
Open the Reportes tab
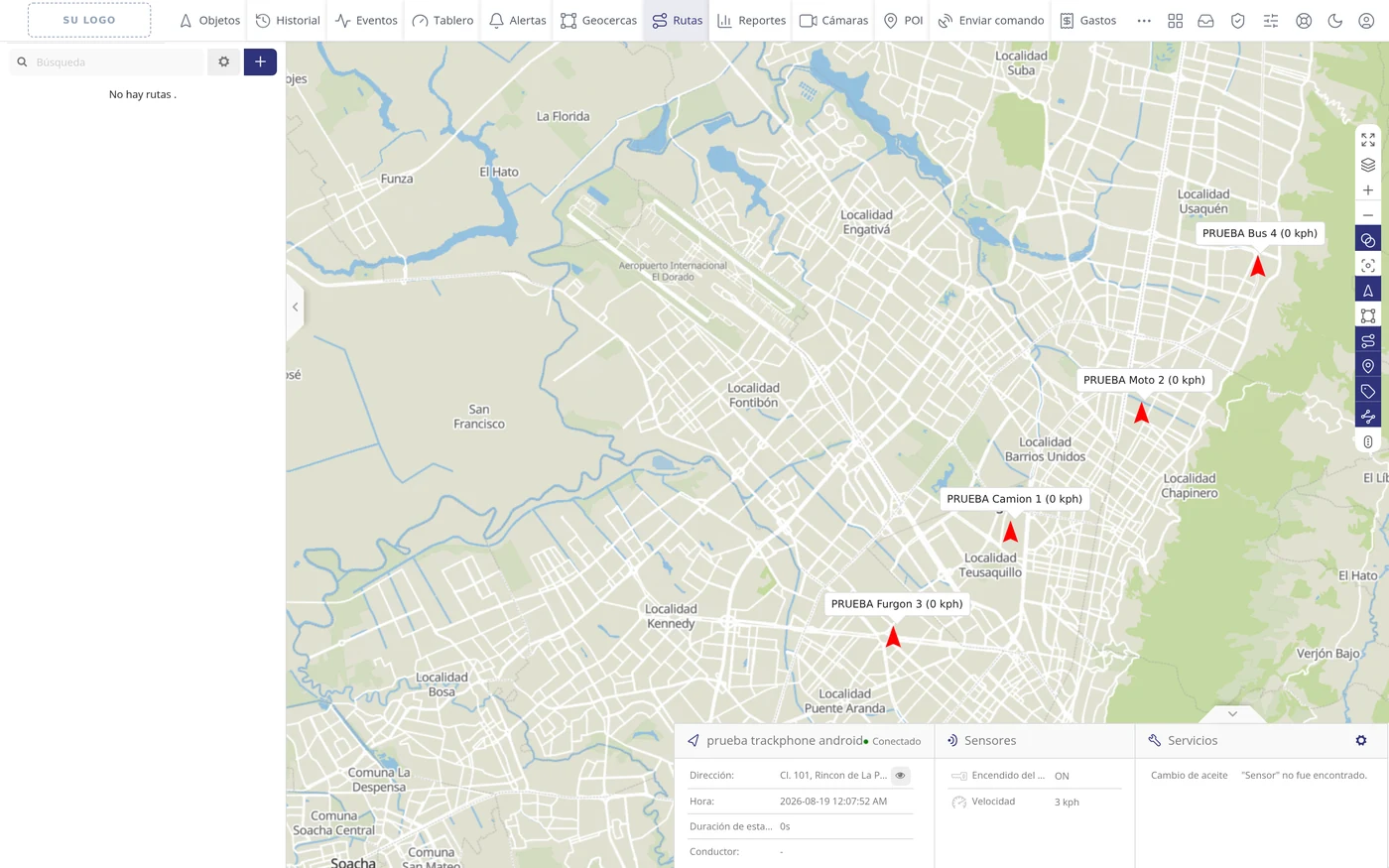tap(751, 21)
